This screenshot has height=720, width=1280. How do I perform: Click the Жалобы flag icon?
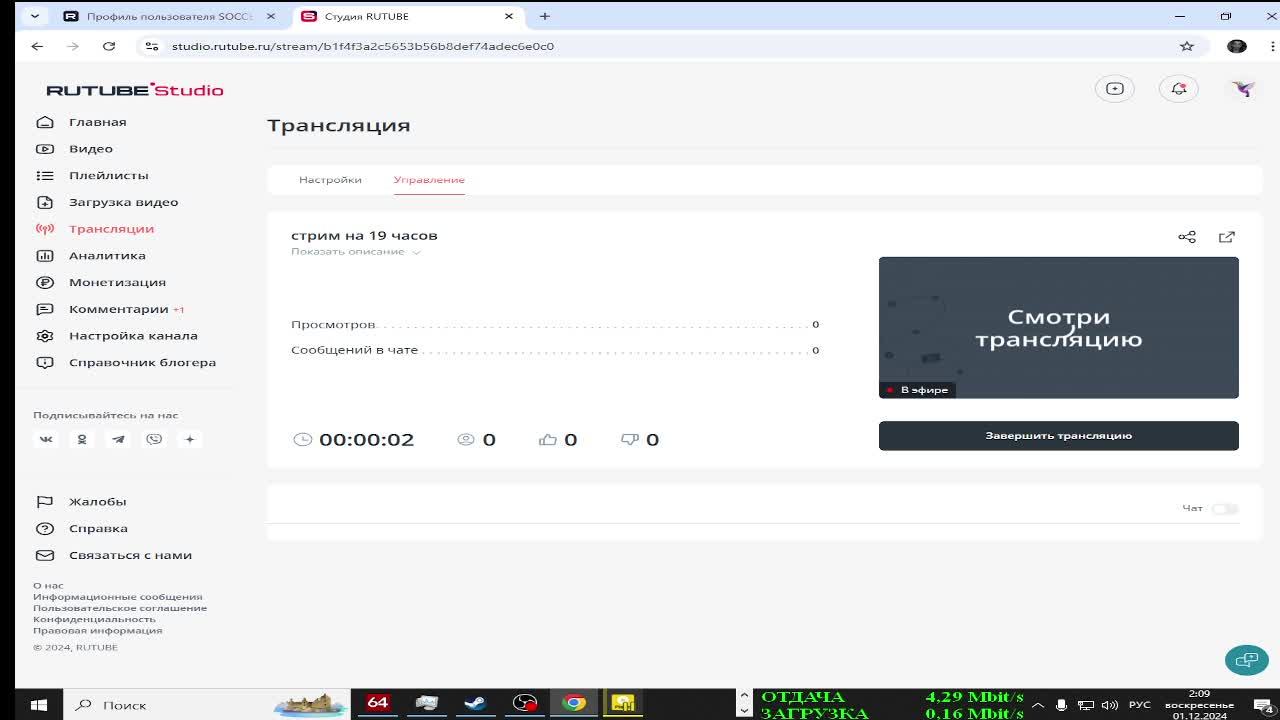pyautogui.click(x=45, y=502)
